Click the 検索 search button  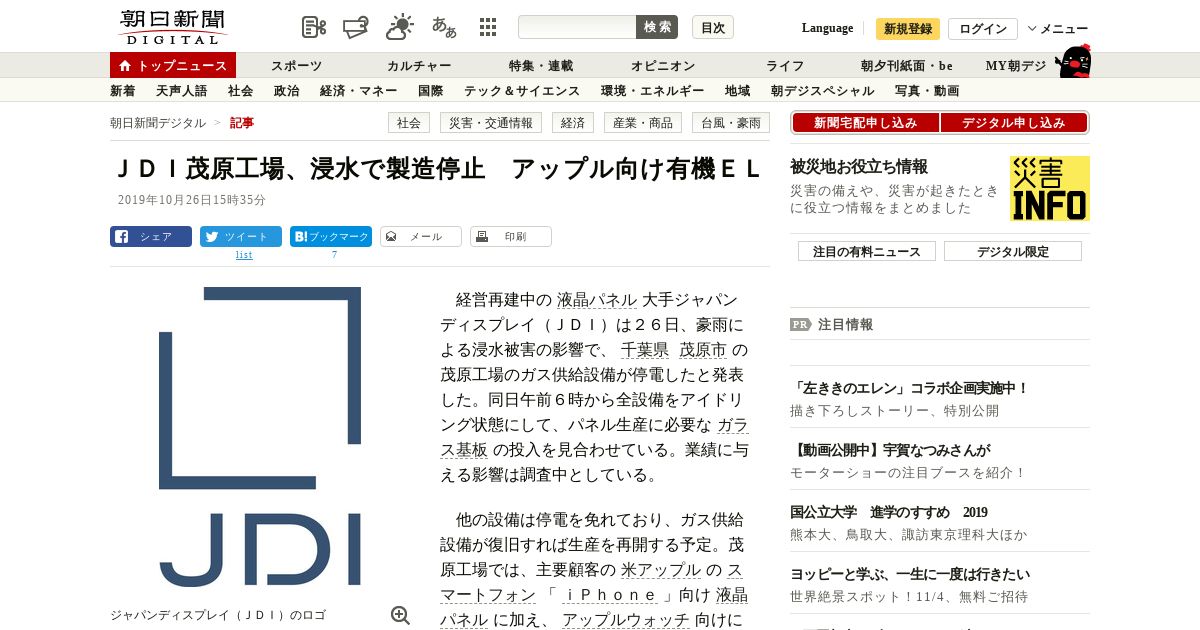tap(657, 27)
